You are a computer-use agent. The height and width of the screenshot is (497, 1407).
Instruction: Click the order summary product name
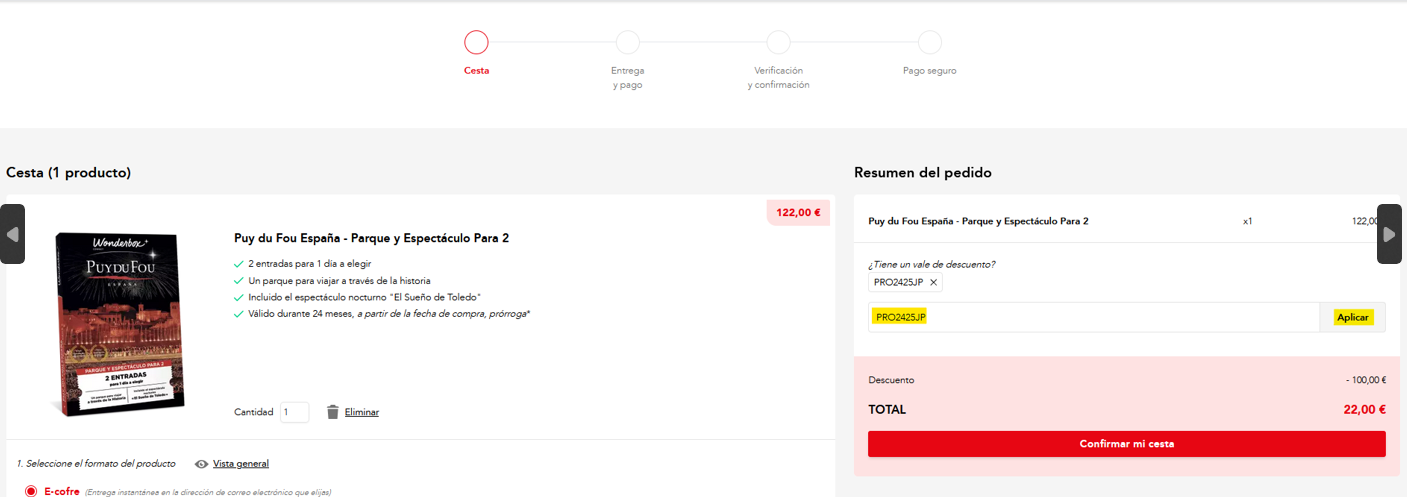[978, 221]
